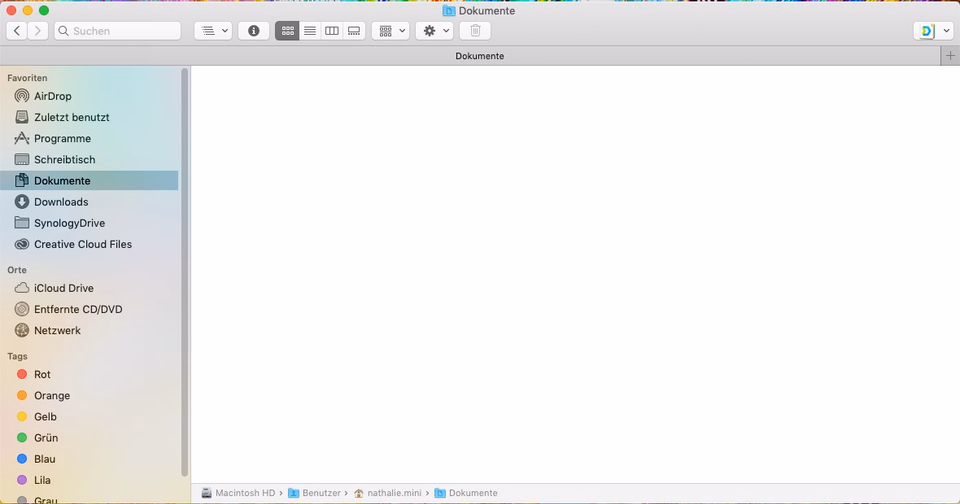The image size is (960, 504).
Task: Click Dokumente in the path bar
Action: [x=466, y=493]
